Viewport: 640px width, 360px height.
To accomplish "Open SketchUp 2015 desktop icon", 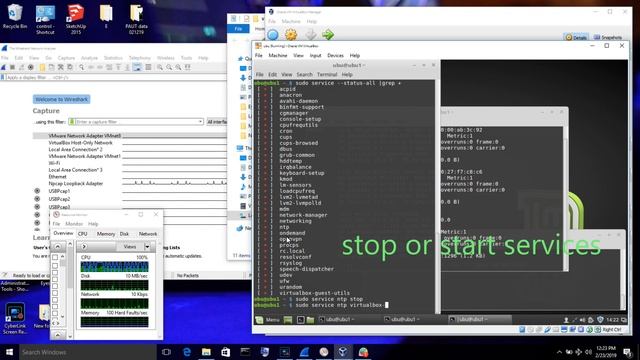I will (76, 19).
